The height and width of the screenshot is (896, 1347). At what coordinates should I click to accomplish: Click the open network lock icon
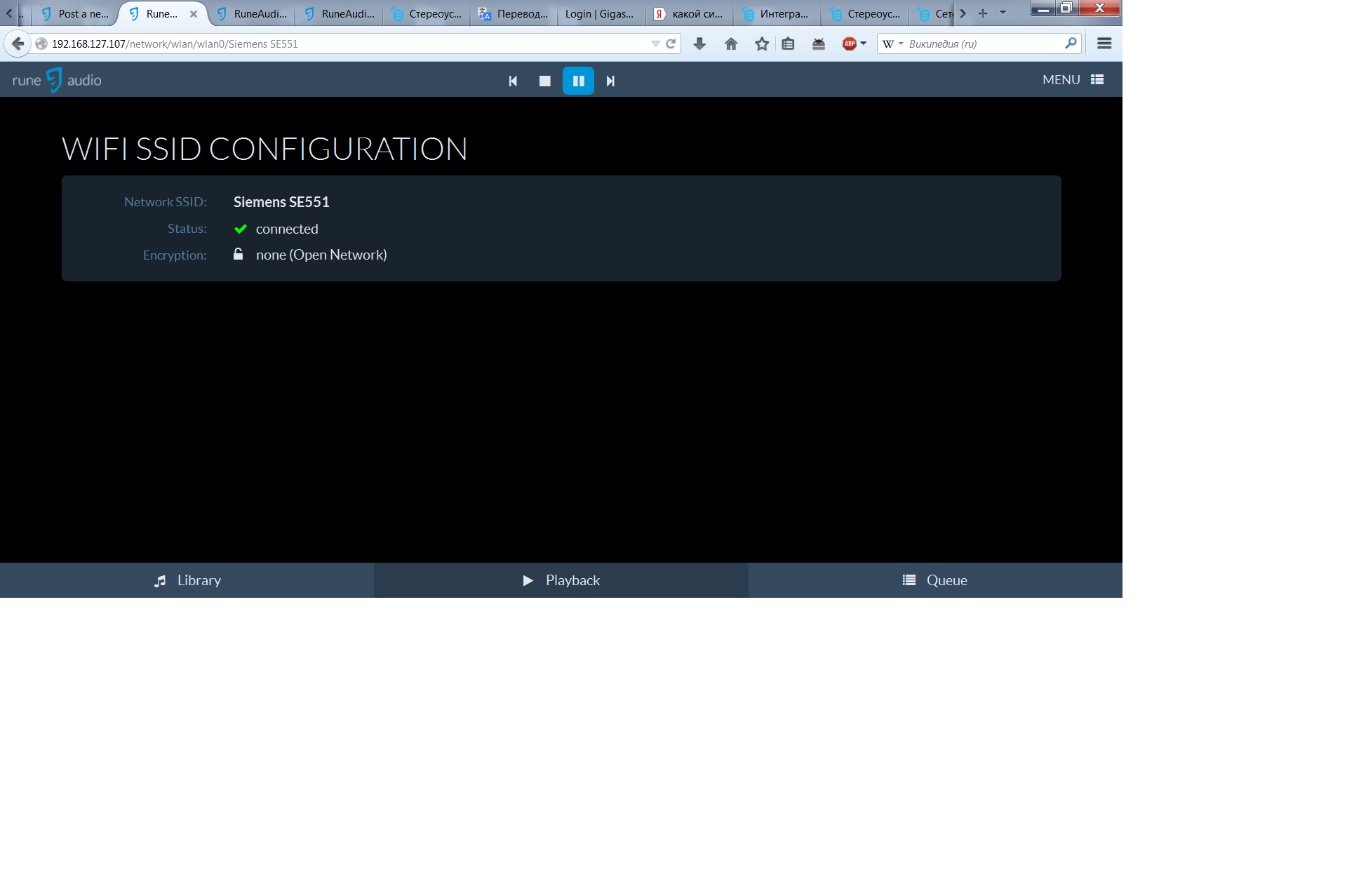pos(238,255)
